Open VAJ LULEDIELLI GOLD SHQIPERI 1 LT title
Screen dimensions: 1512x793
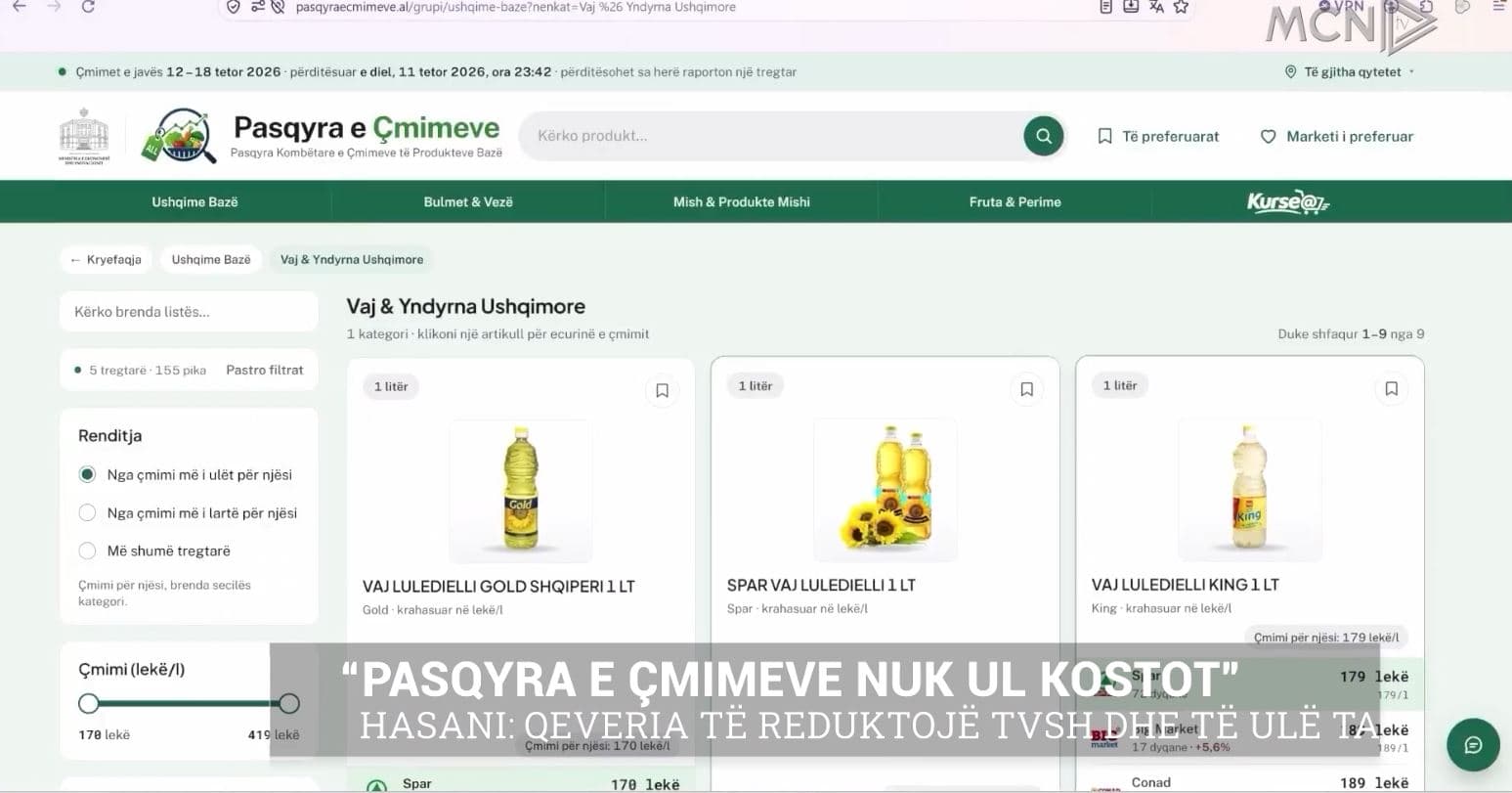coord(498,587)
